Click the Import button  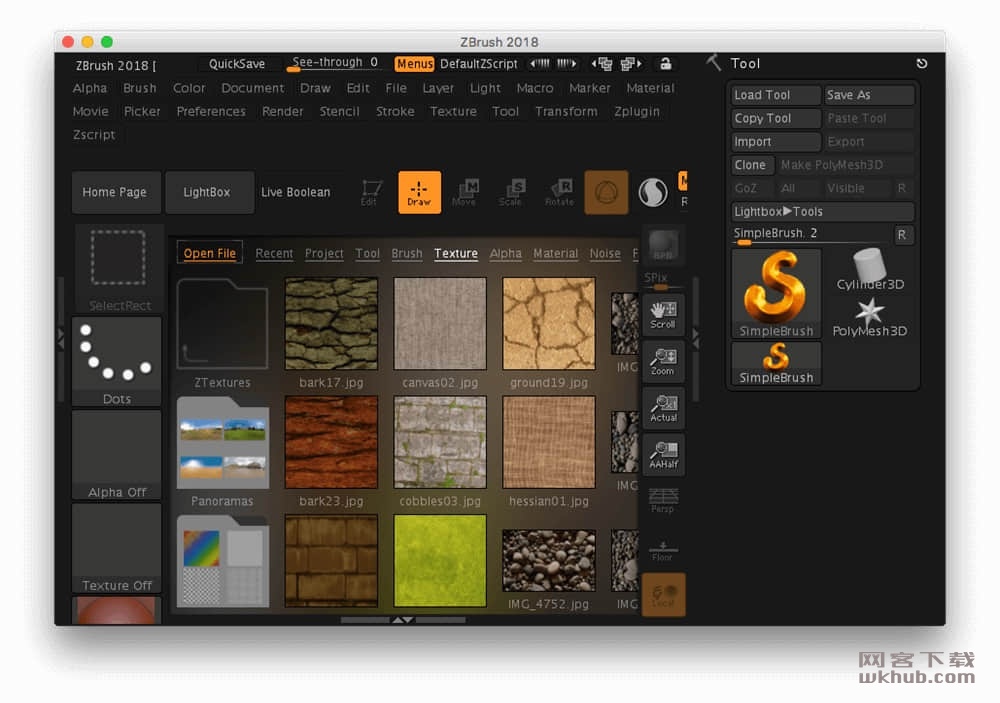(x=776, y=142)
